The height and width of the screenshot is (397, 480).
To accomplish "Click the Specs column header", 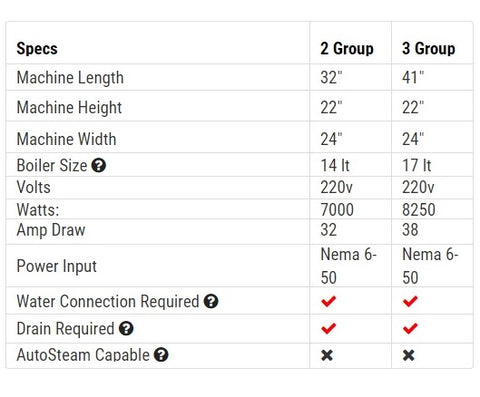I will (x=37, y=49).
